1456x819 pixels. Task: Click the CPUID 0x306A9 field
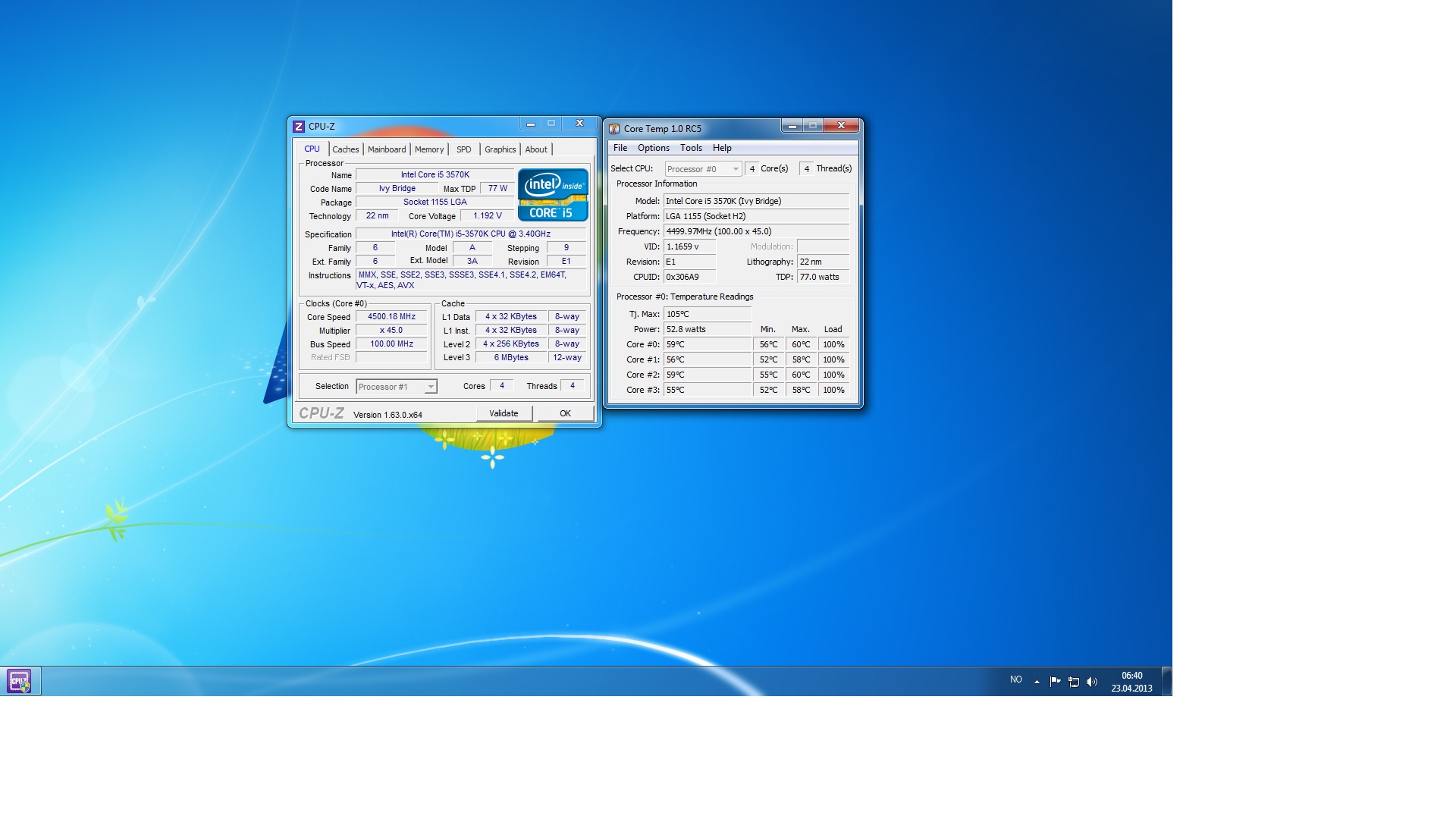pos(689,278)
